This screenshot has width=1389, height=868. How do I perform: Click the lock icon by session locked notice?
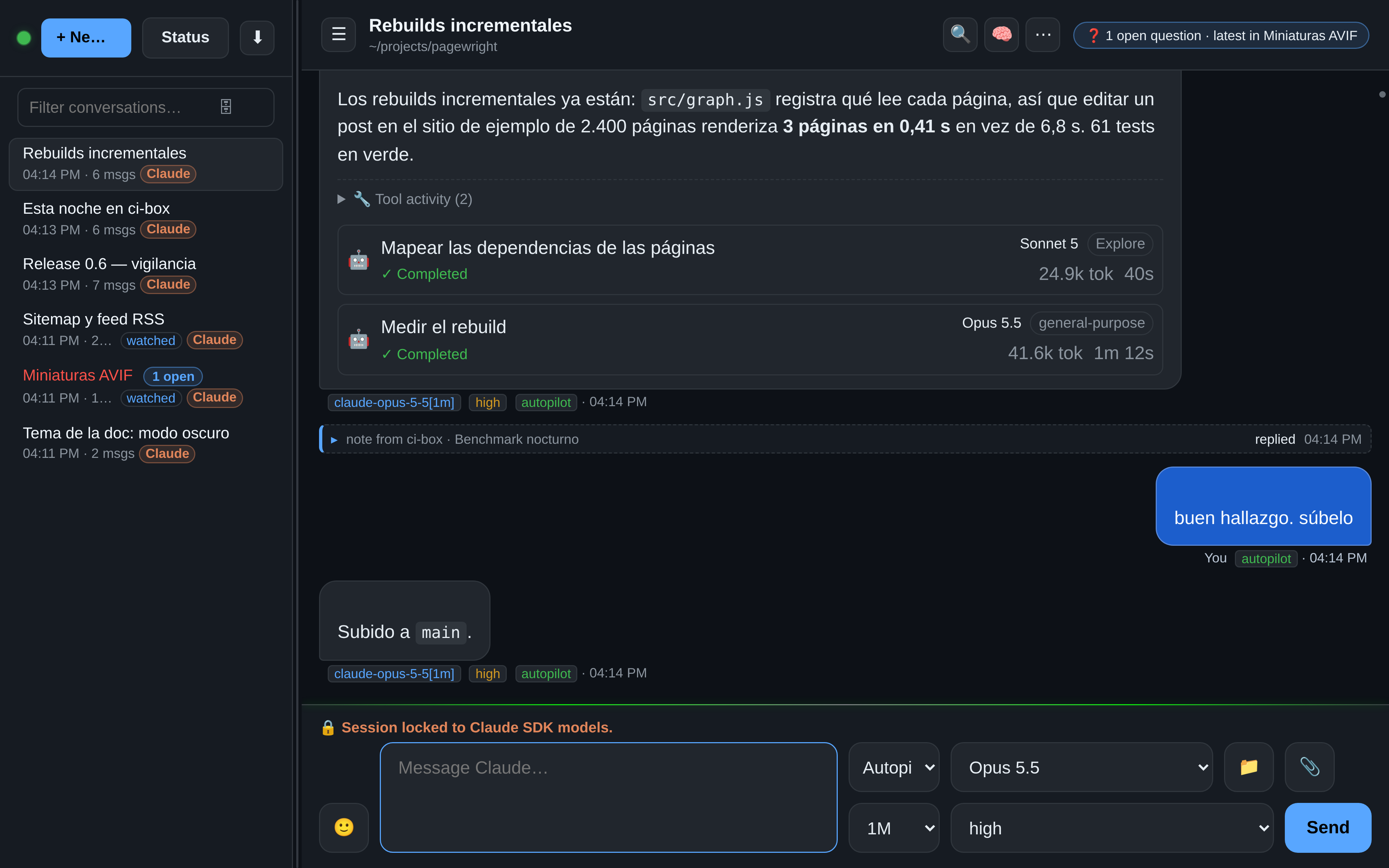pyautogui.click(x=328, y=727)
